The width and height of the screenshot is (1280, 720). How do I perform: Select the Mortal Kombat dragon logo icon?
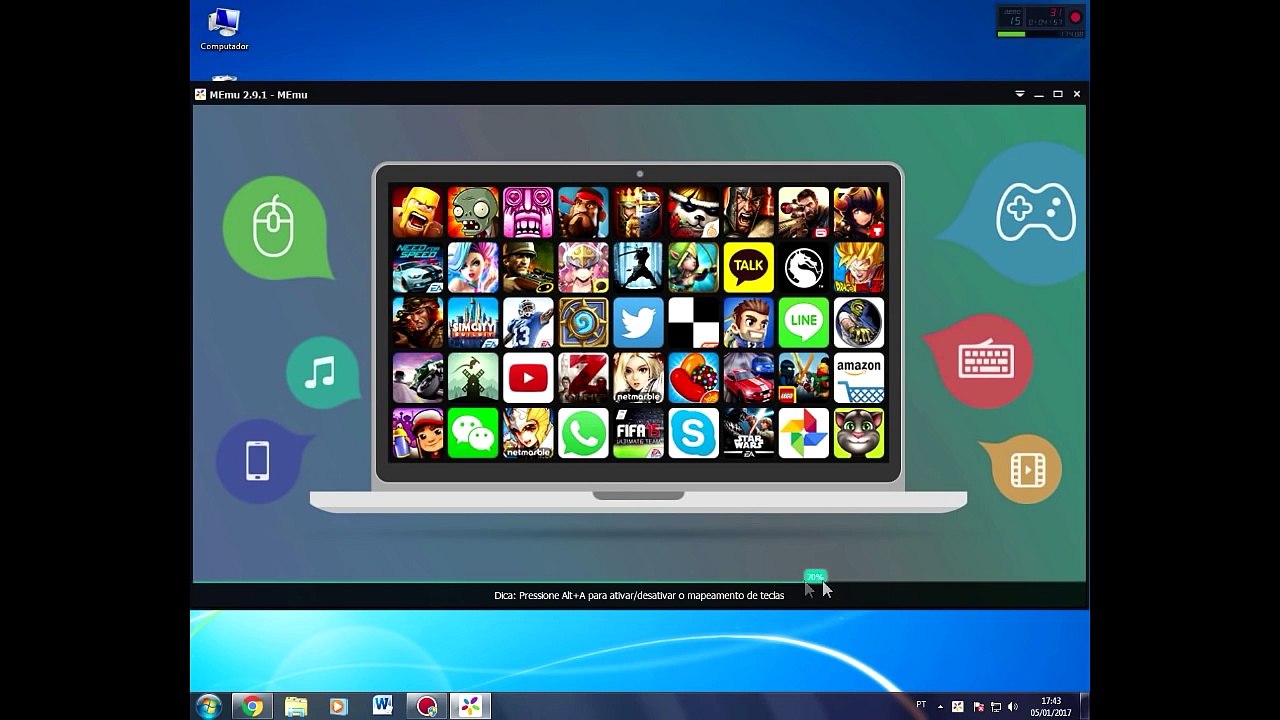(x=804, y=267)
